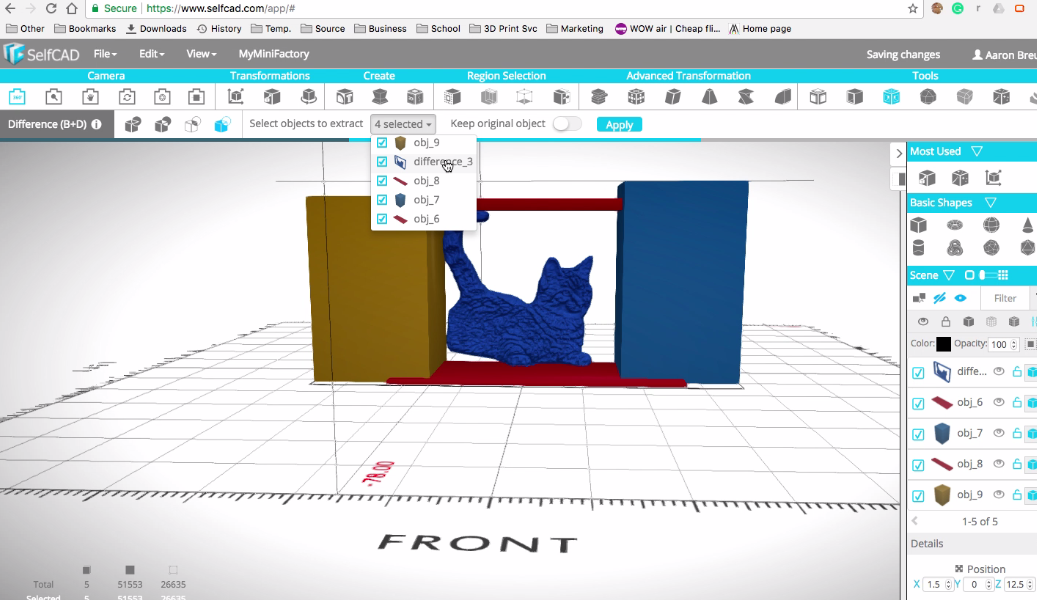The width and height of the screenshot is (1037, 600).
Task: Select the cone-shaped taper icon in Advanced Transformation
Action: (x=709, y=97)
